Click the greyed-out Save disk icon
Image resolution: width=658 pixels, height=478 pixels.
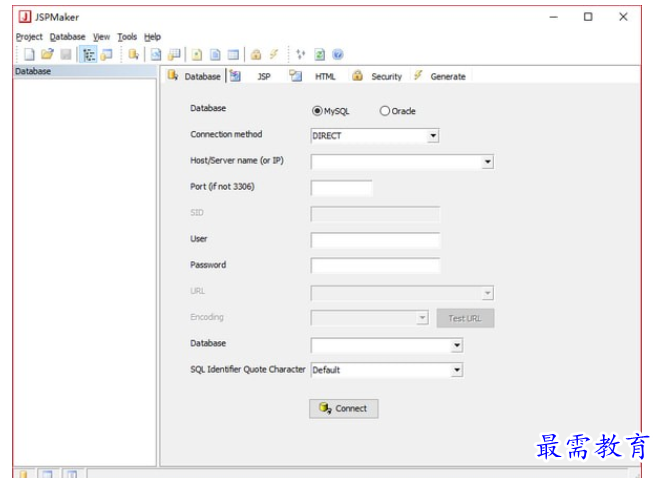(x=66, y=54)
